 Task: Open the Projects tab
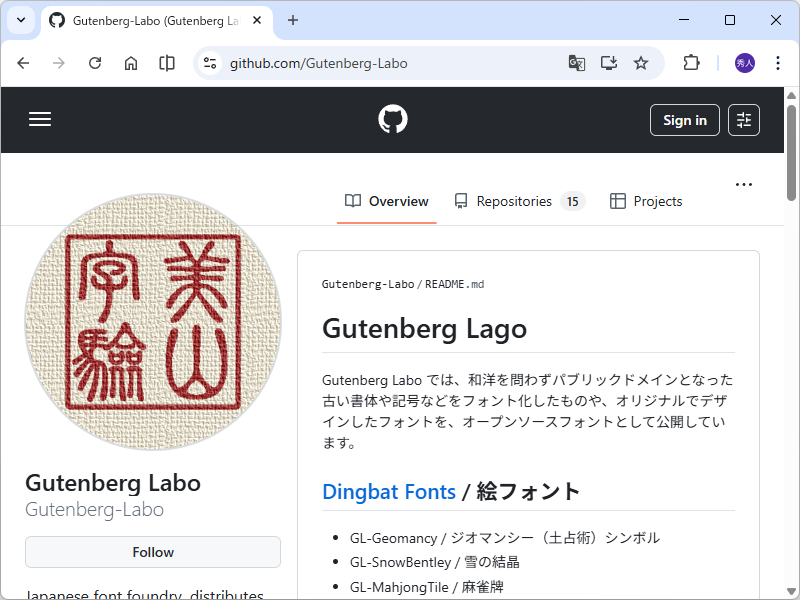pos(646,201)
